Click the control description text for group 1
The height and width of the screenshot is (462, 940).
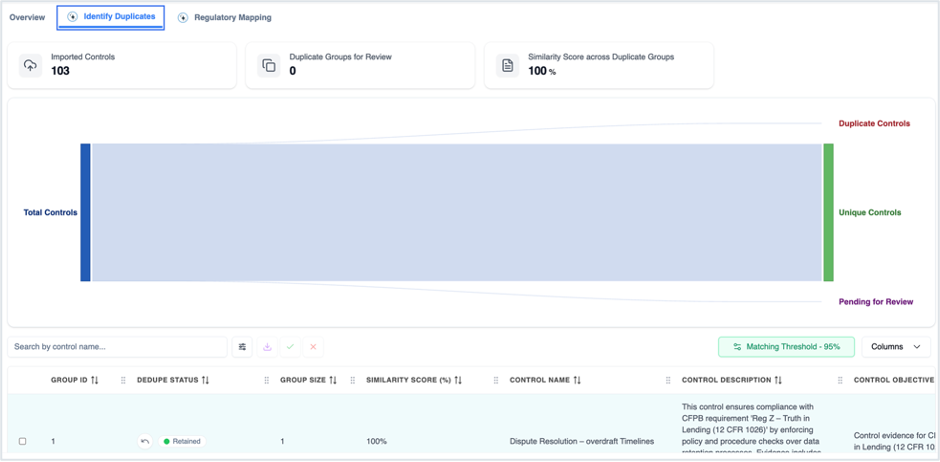[752, 428]
